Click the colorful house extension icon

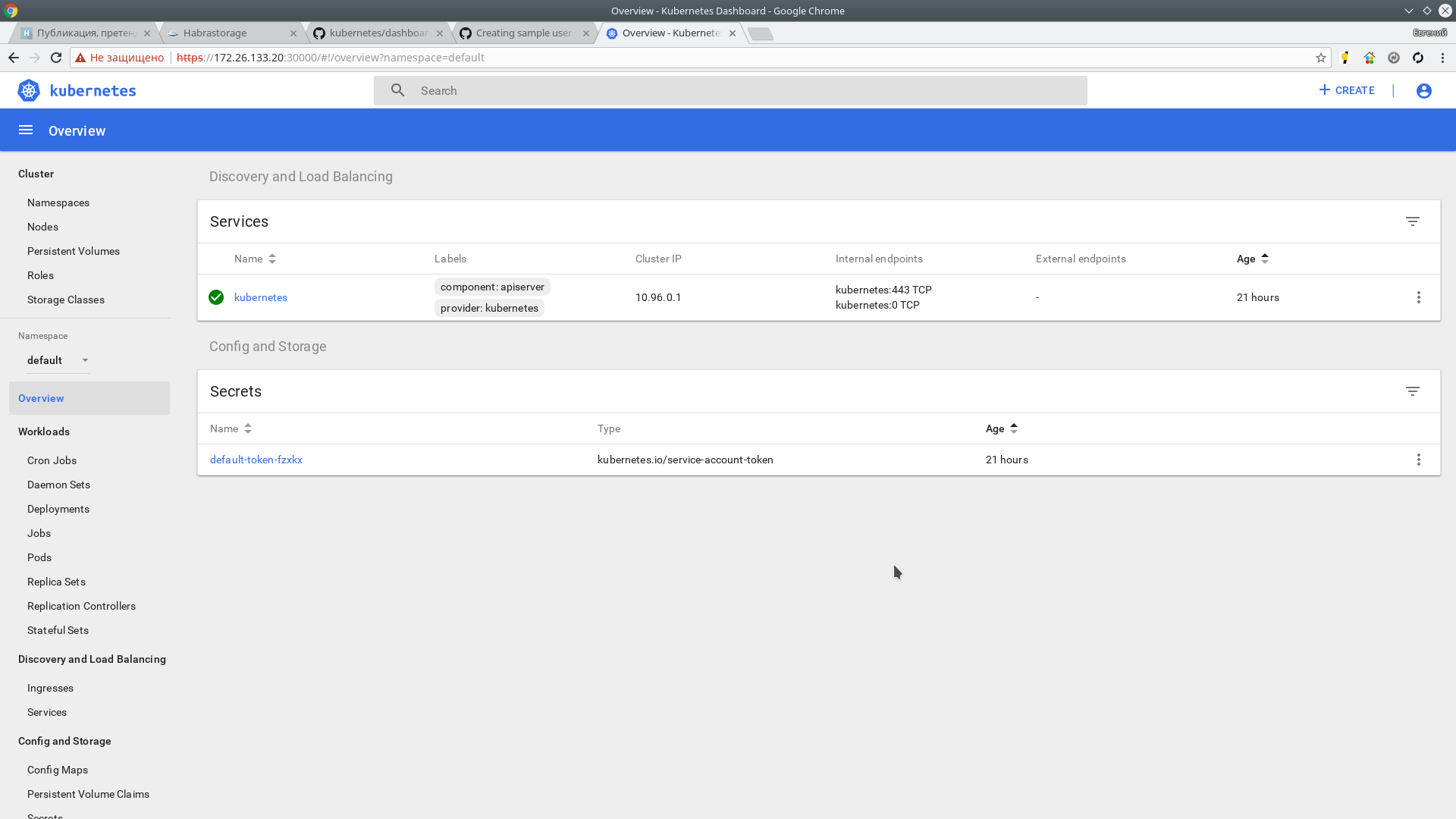click(x=1370, y=58)
